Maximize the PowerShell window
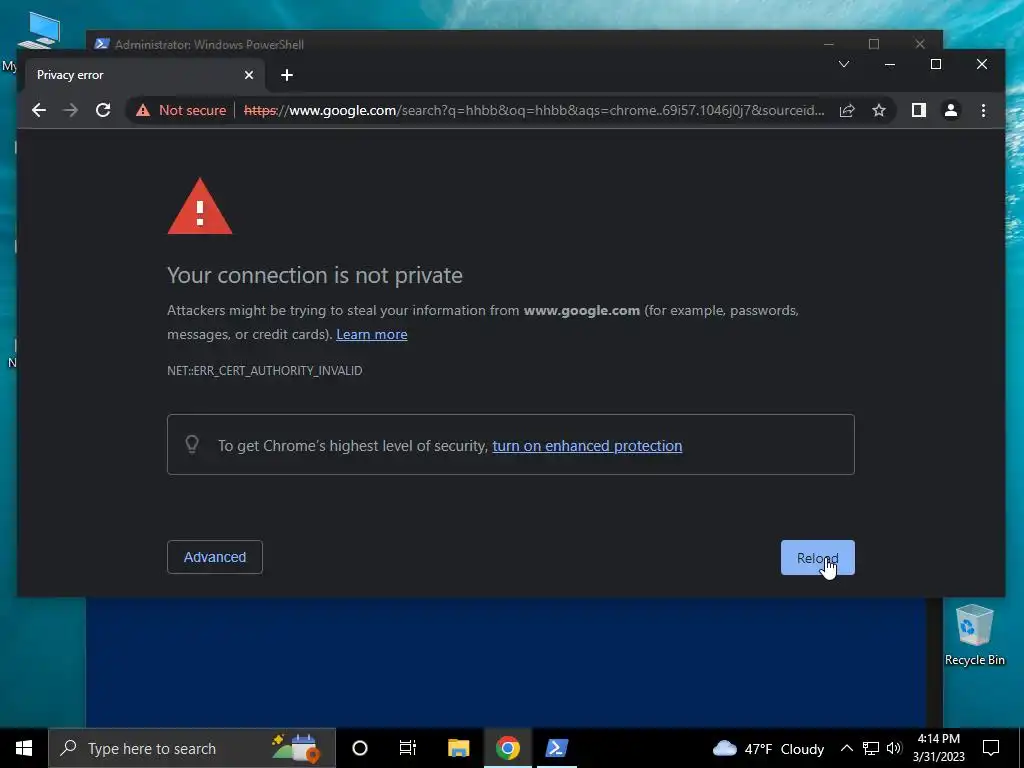Viewport: 1024px width, 768px height. (x=874, y=44)
